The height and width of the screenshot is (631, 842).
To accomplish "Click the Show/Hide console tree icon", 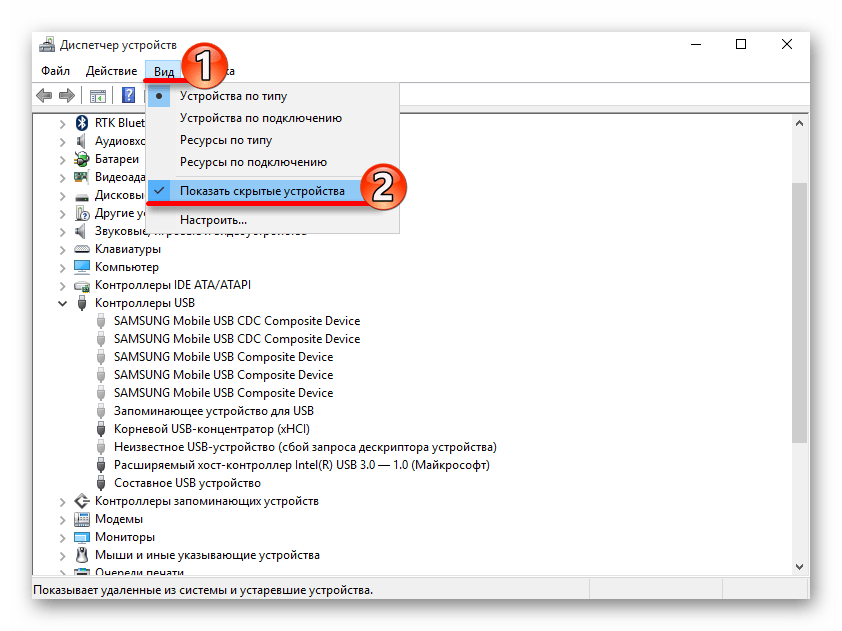I will point(98,96).
